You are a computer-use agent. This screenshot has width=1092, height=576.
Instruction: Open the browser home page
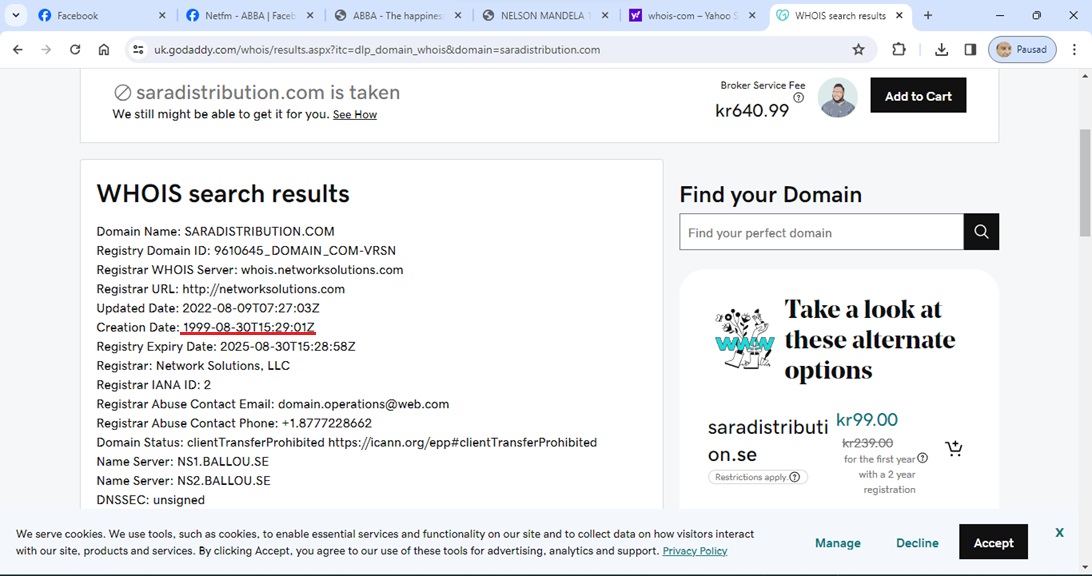(104, 49)
